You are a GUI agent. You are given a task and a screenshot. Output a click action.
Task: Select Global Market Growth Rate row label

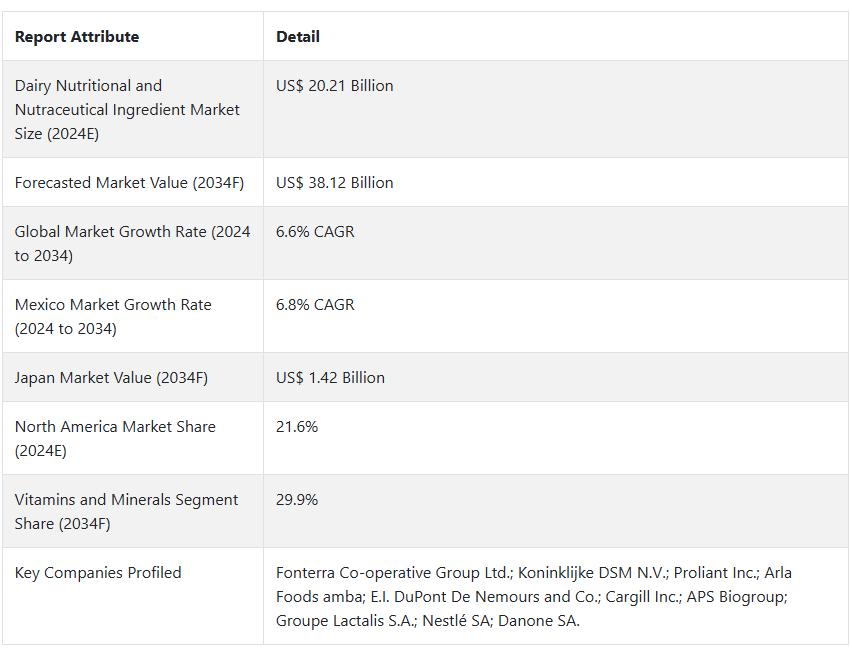coord(132,244)
